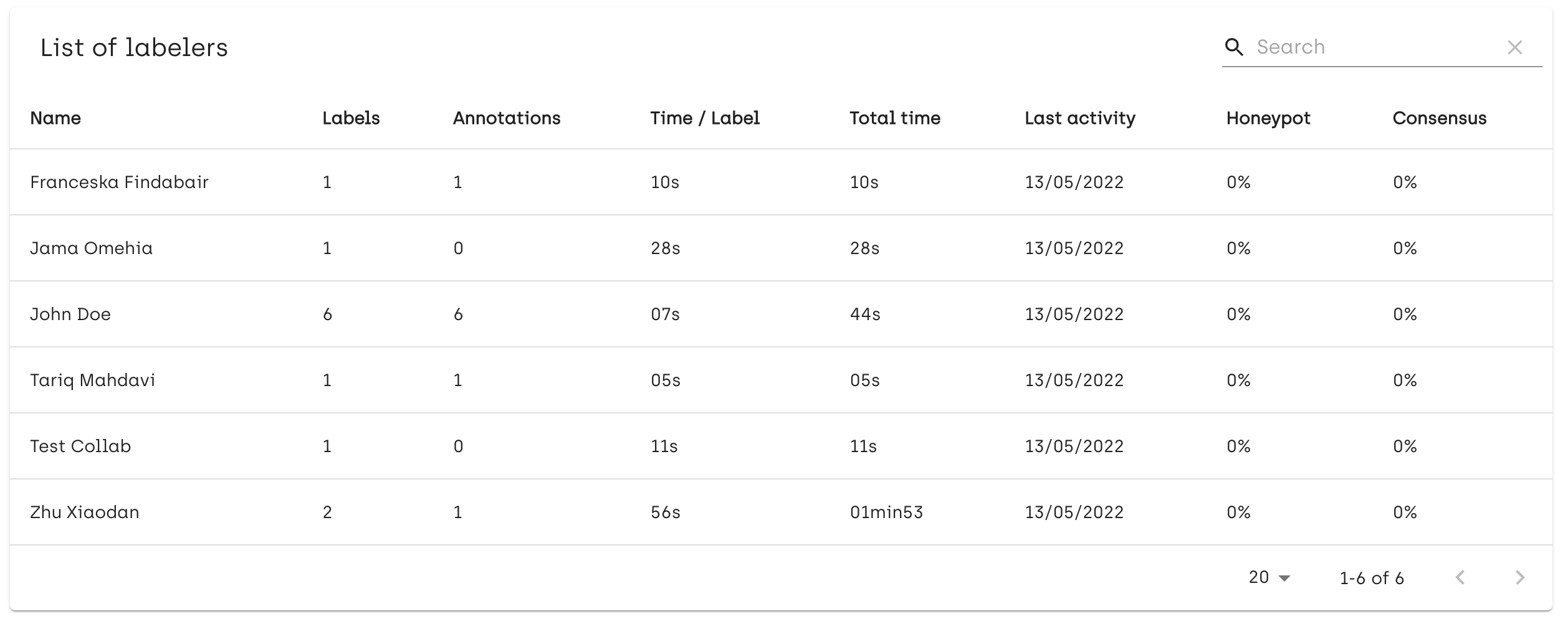Screen dimensions: 1568x619
Task: Go to previous page arrow
Action: 1460,577
